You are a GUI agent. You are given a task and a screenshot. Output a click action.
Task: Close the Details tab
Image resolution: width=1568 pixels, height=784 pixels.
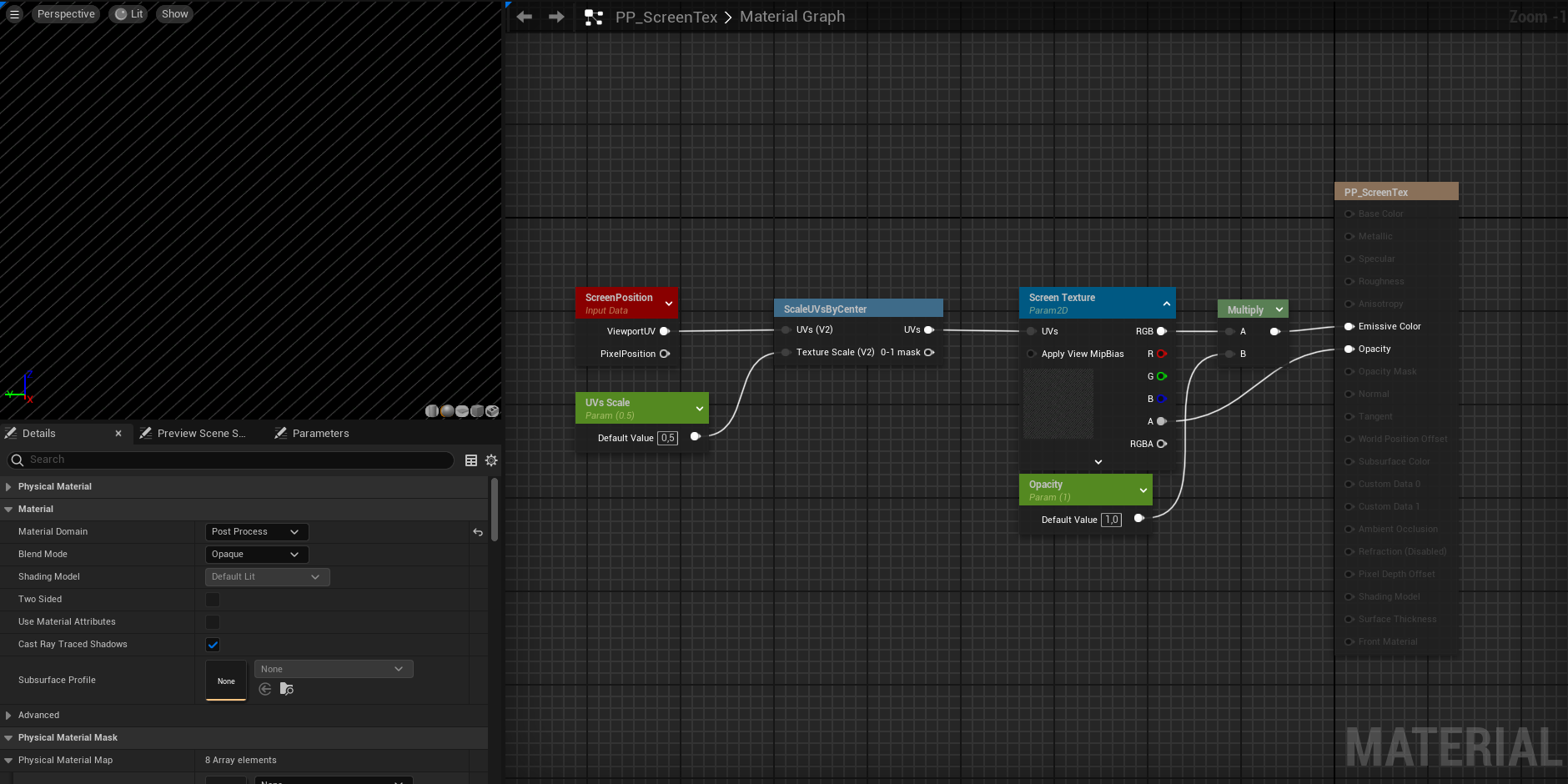pos(118,434)
